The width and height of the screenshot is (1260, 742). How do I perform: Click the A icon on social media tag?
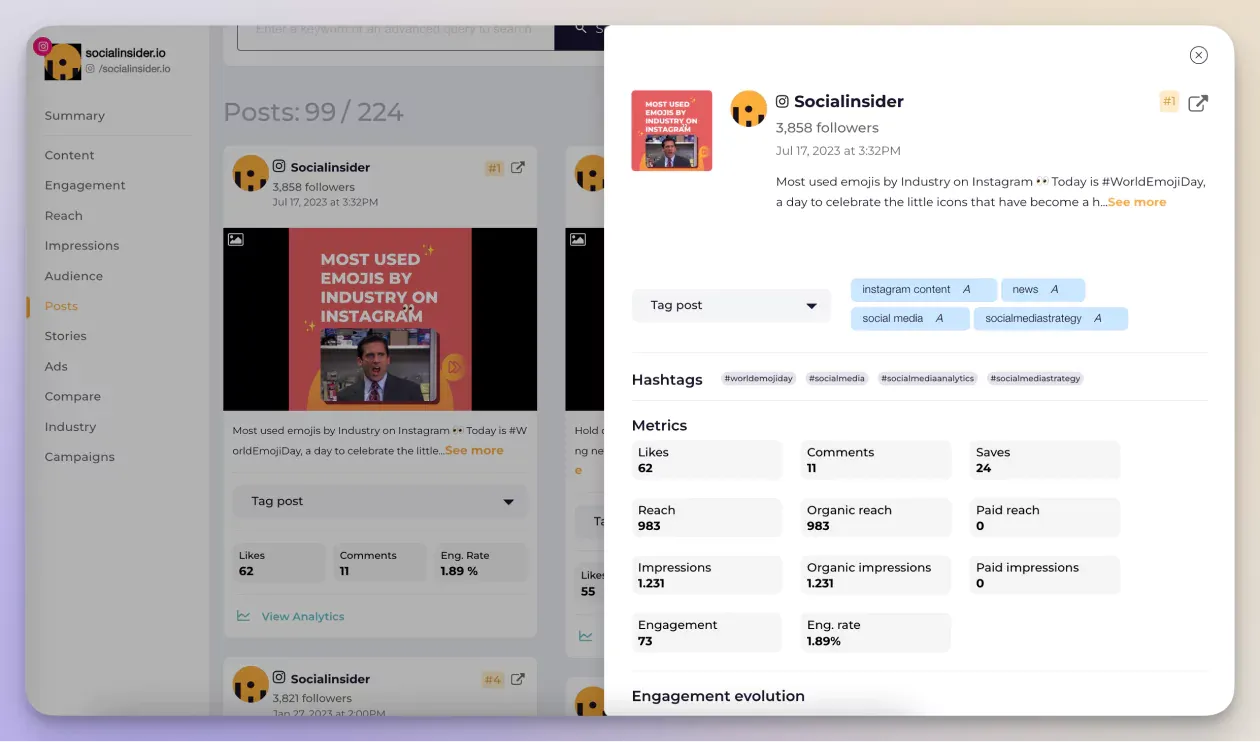pyautogui.click(x=939, y=319)
